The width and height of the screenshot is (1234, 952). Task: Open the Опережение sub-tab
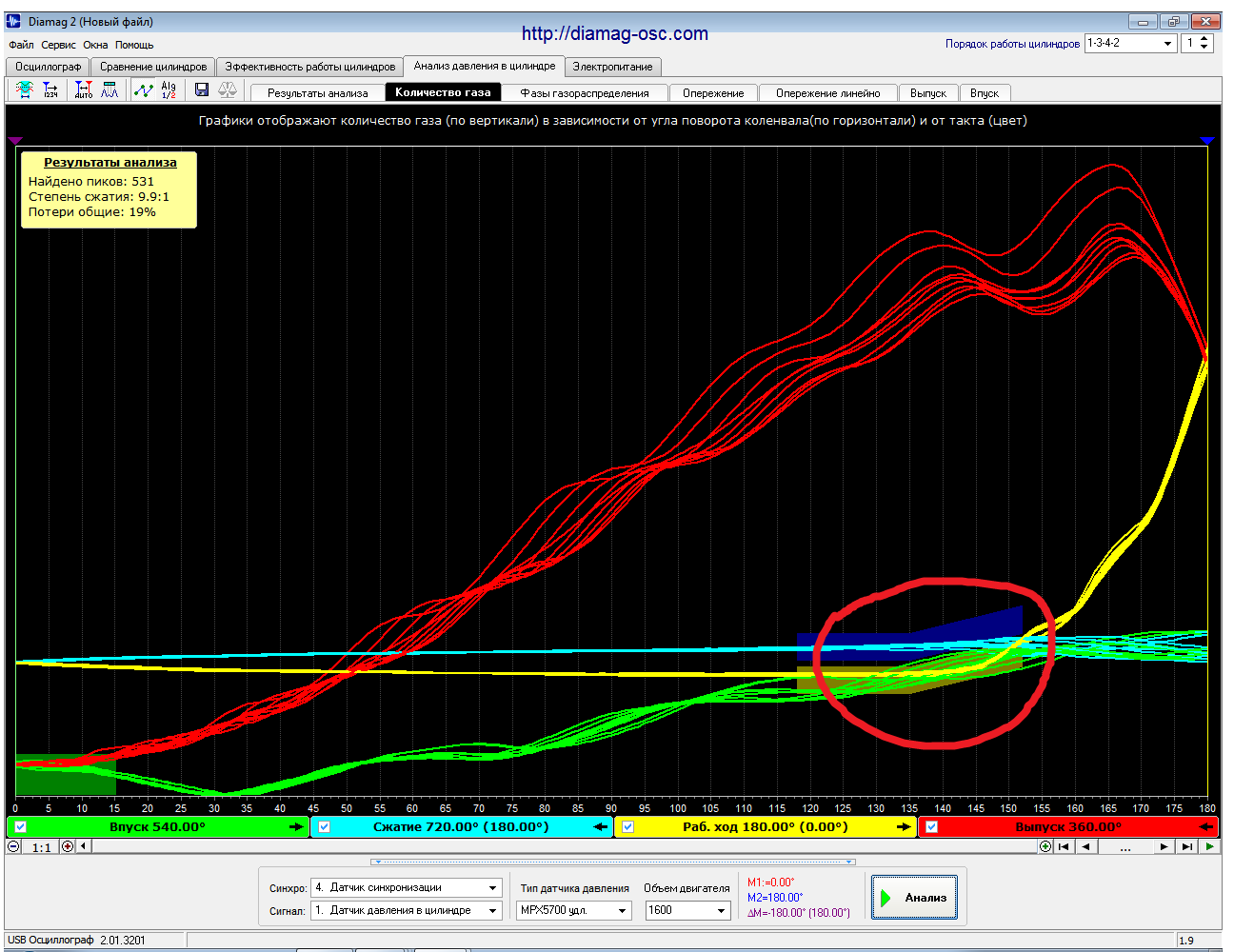pyautogui.click(x=713, y=93)
